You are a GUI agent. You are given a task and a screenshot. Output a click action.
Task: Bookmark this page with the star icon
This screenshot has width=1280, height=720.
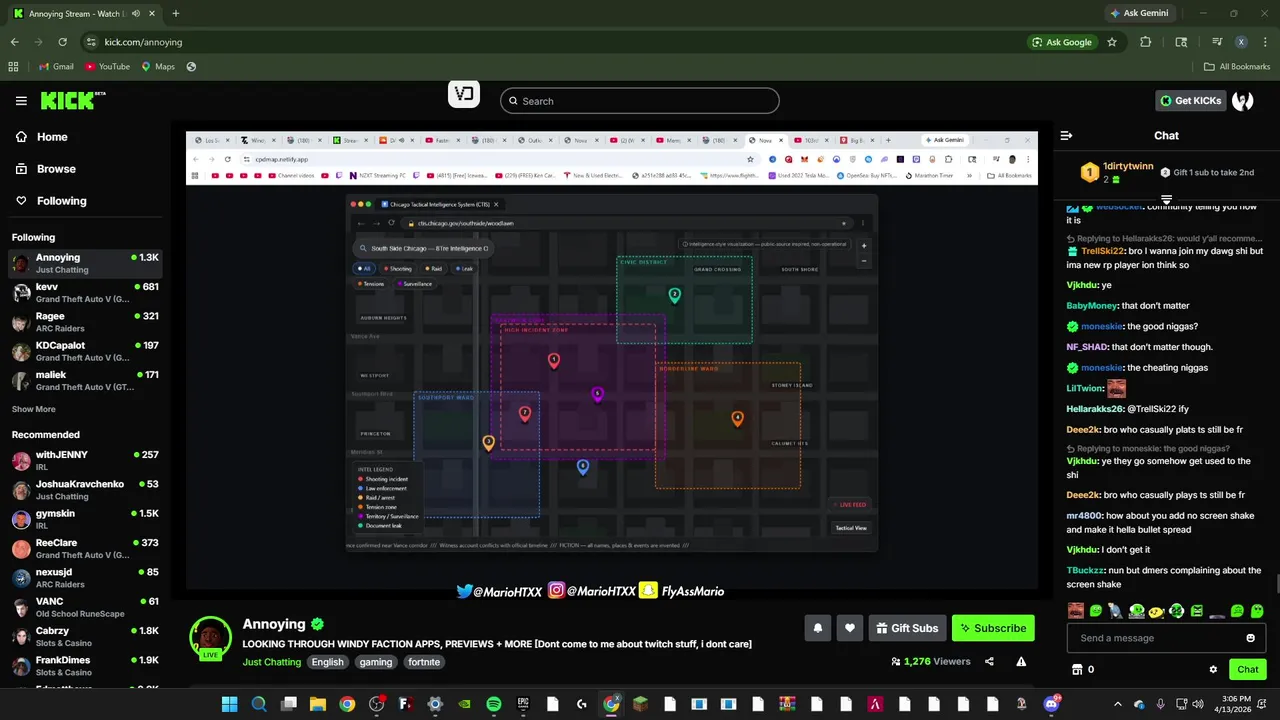click(x=1112, y=42)
